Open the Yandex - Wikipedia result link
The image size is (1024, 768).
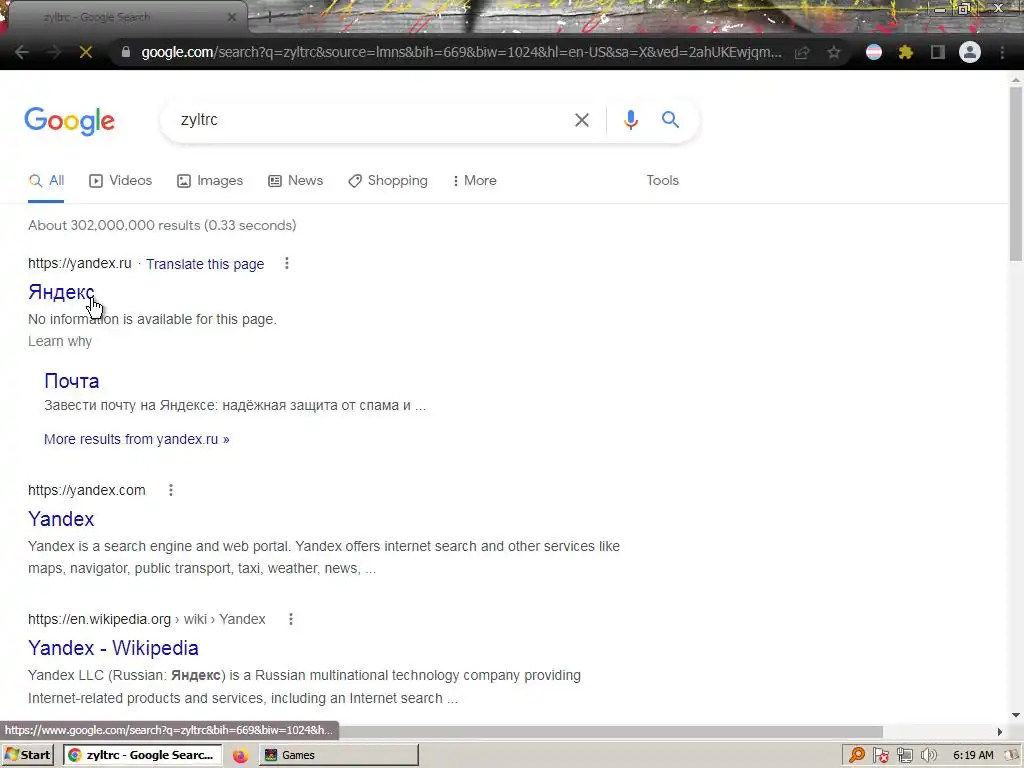[114, 648]
